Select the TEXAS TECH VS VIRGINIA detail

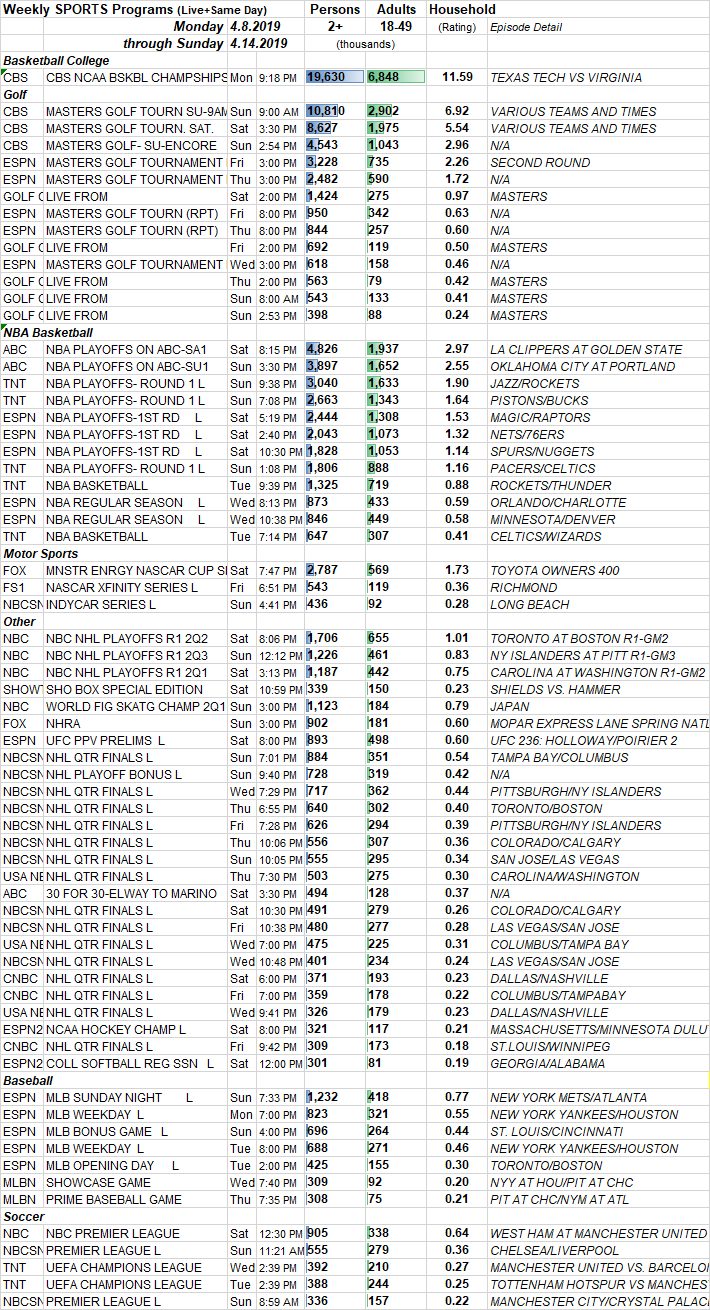coord(566,77)
